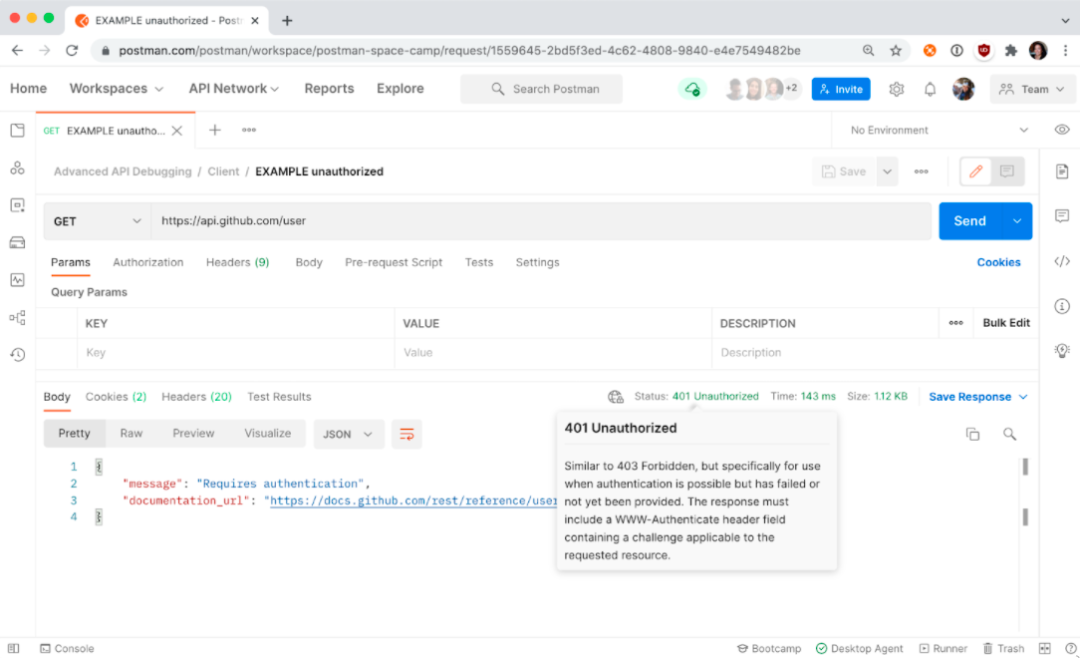Open the request info icon in right sidebar

click(x=1062, y=306)
